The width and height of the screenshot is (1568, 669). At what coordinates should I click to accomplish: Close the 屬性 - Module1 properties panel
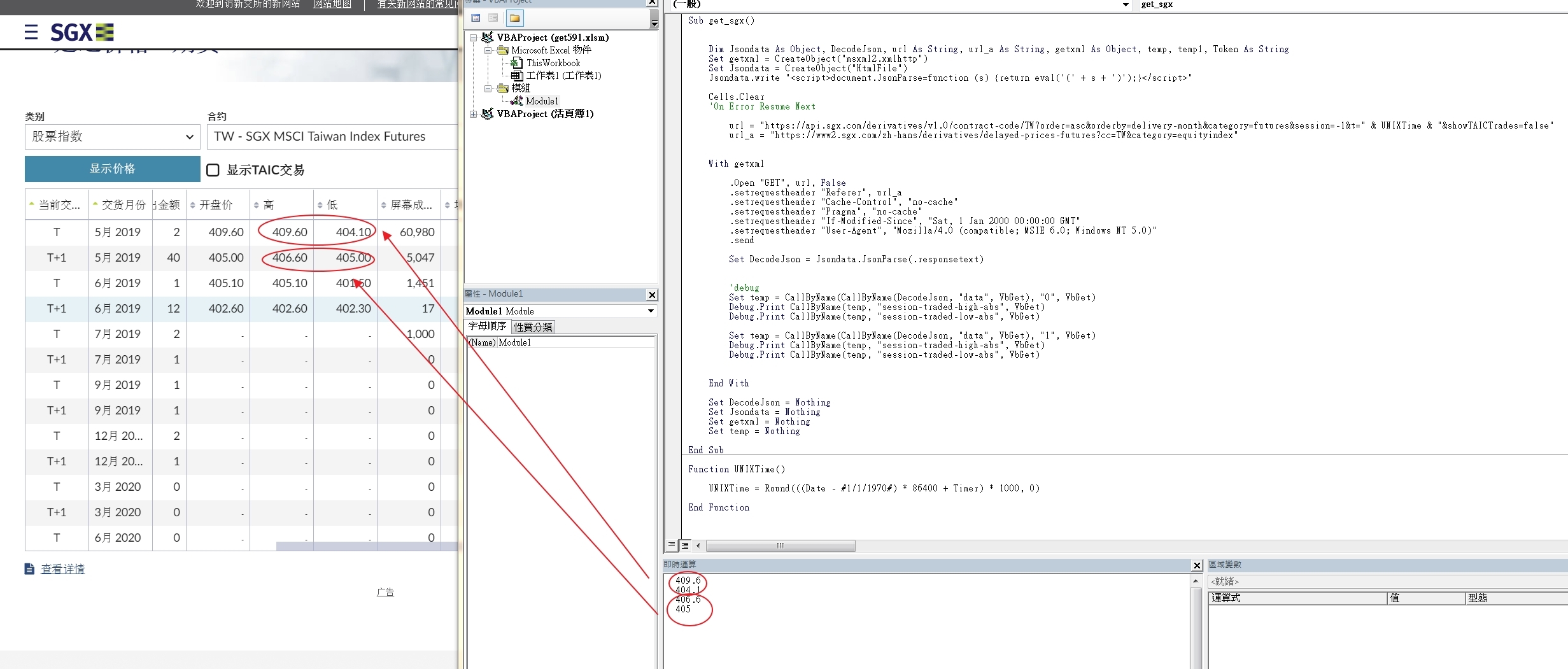click(652, 295)
